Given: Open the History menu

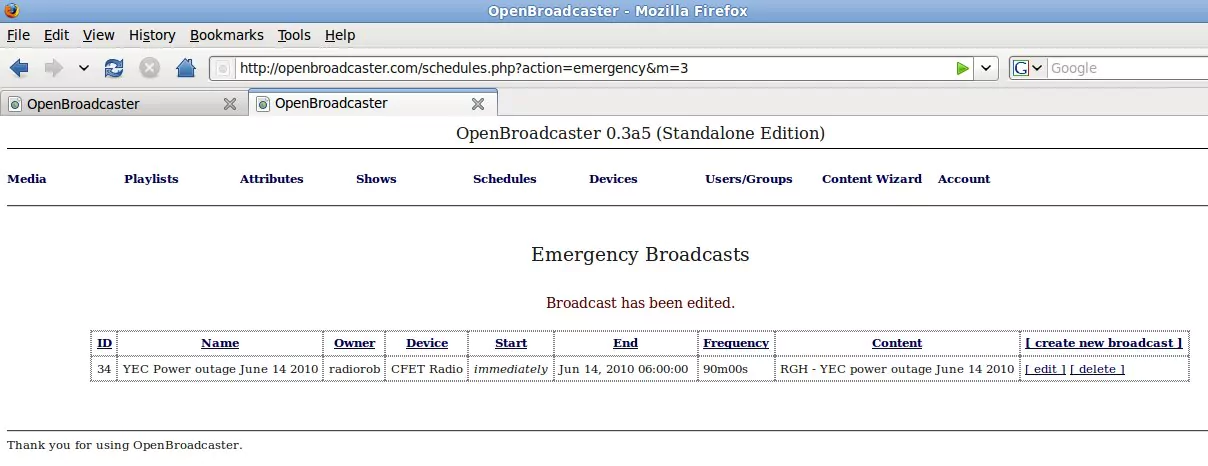Looking at the screenshot, I should [152, 35].
